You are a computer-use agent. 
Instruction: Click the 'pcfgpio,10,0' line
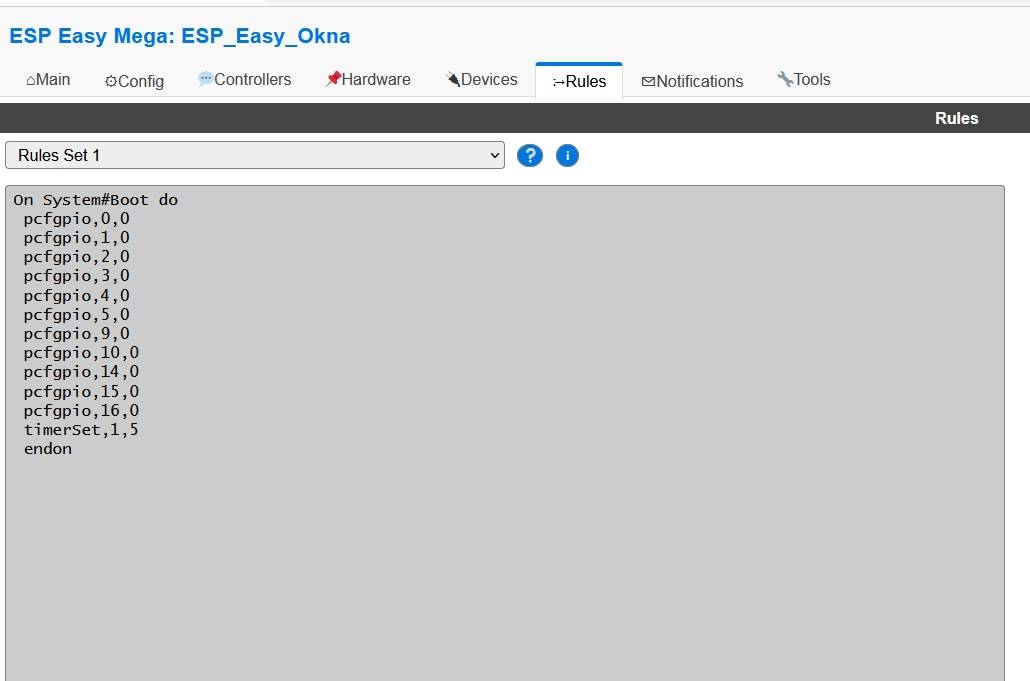tap(81, 353)
